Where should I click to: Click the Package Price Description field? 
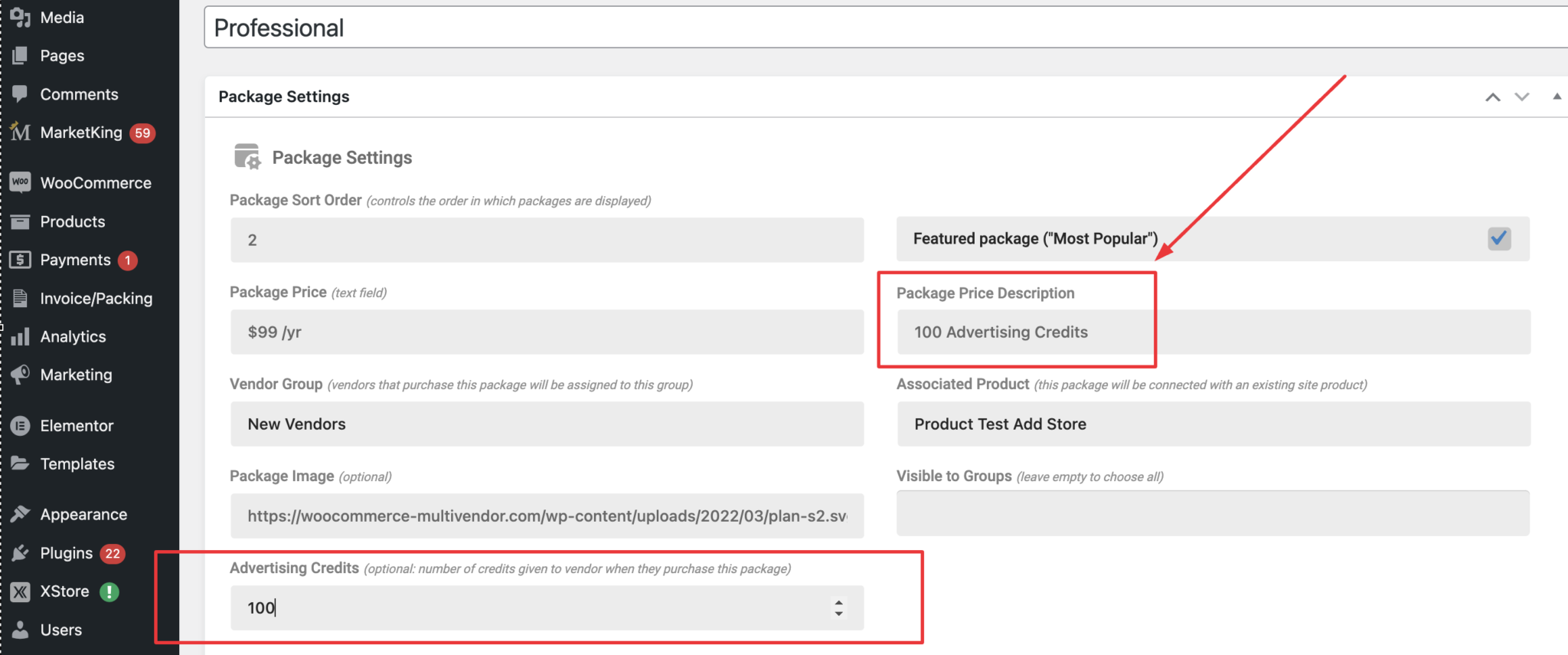point(1213,332)
